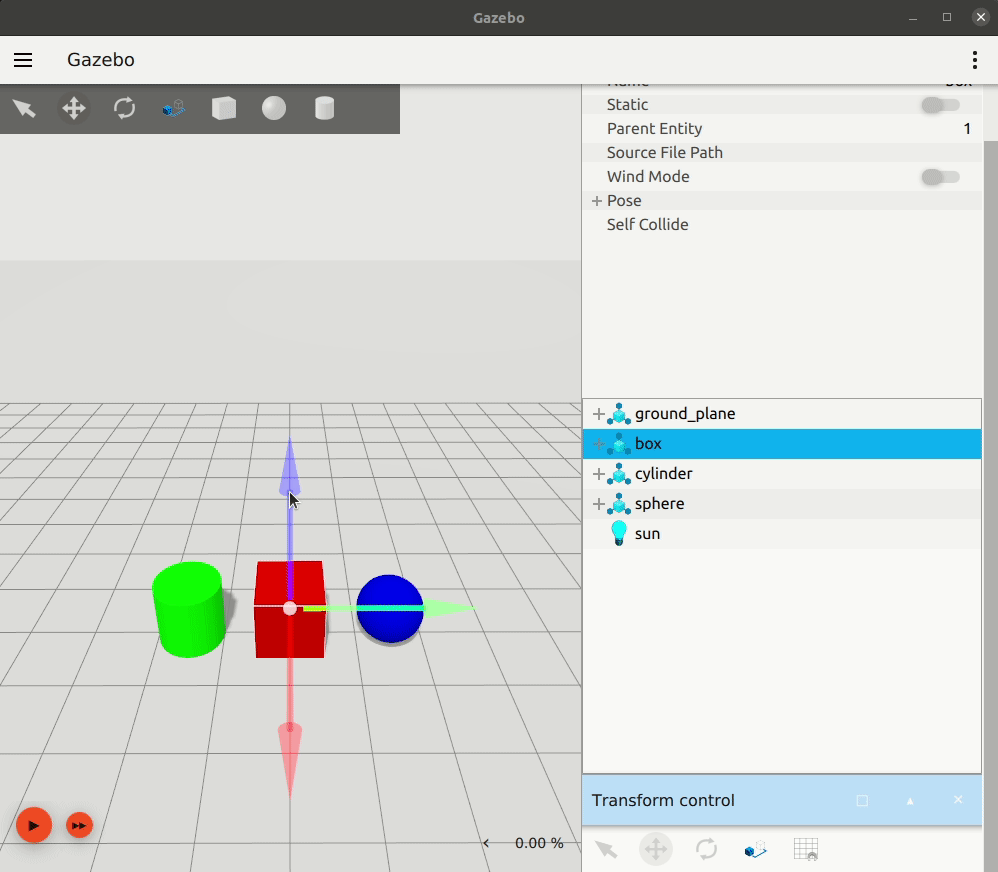This screenshot has width=998, height=872.
Task: Click the ground_plane model icon
Action: coord(619,414)
